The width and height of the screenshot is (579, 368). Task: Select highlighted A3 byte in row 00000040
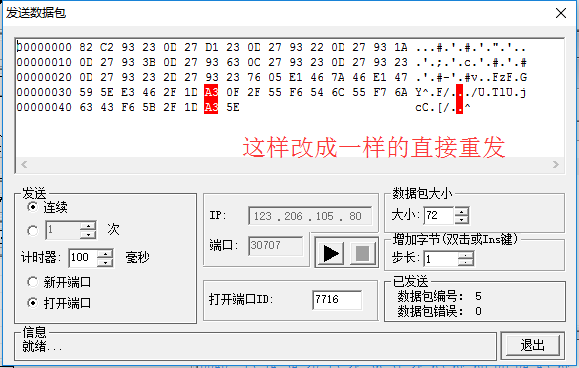pyautogui.click(x=211, y=107)
